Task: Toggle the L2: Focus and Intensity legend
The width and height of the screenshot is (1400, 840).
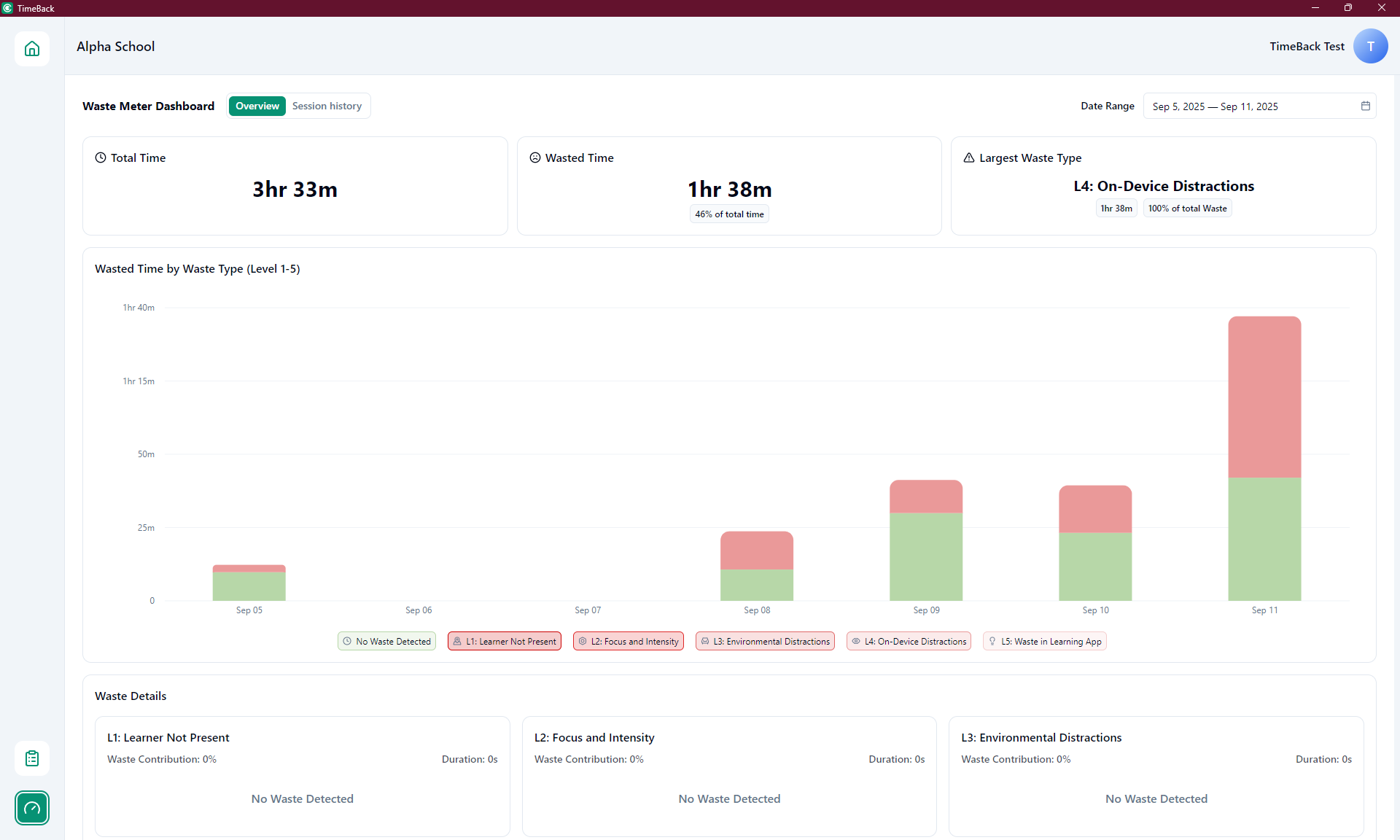Action: click(x=629, y=642)
